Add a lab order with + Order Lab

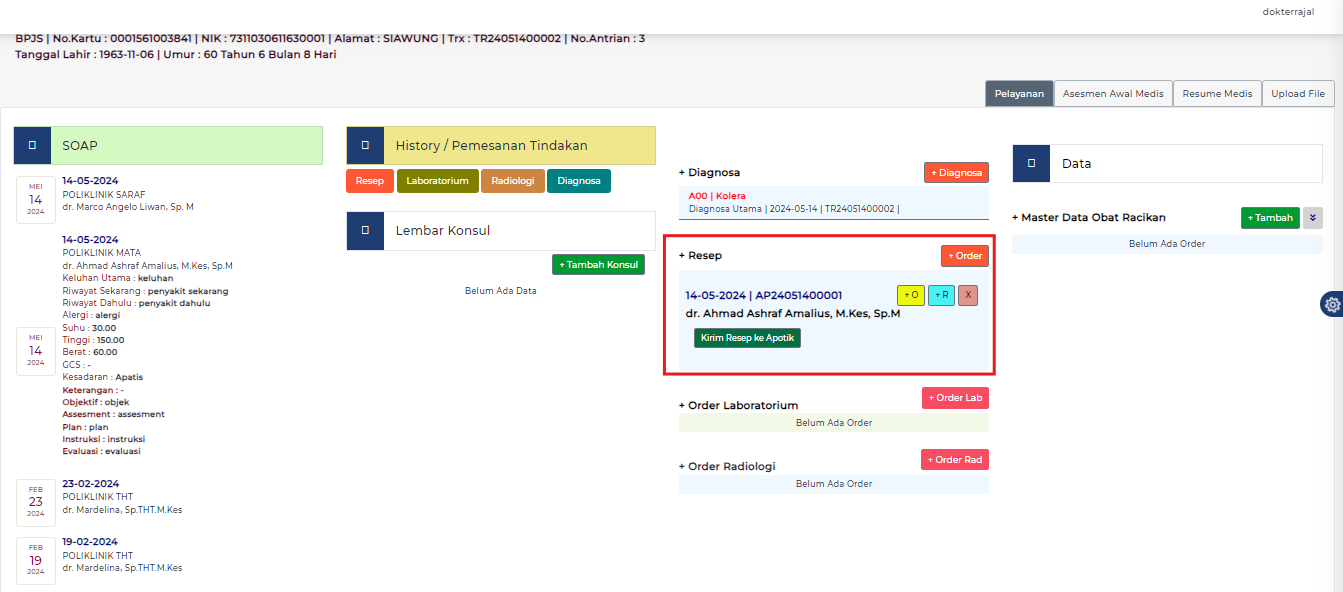[x=954, y=398]
